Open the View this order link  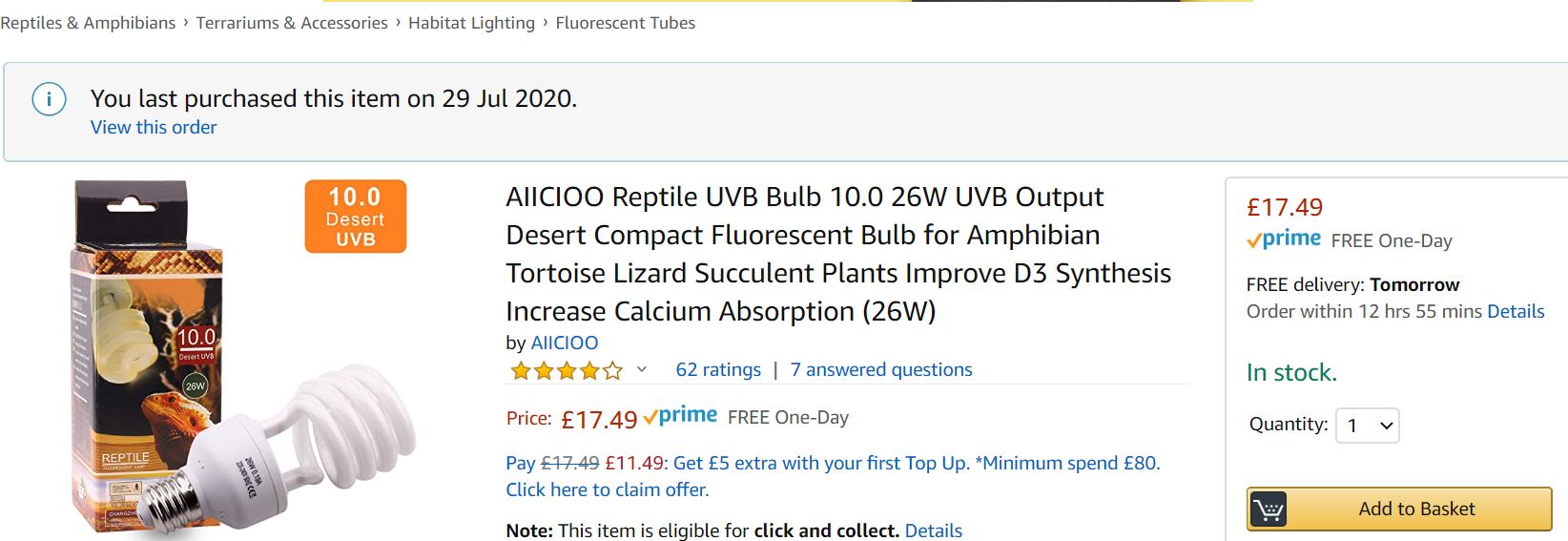pos(154,127)
